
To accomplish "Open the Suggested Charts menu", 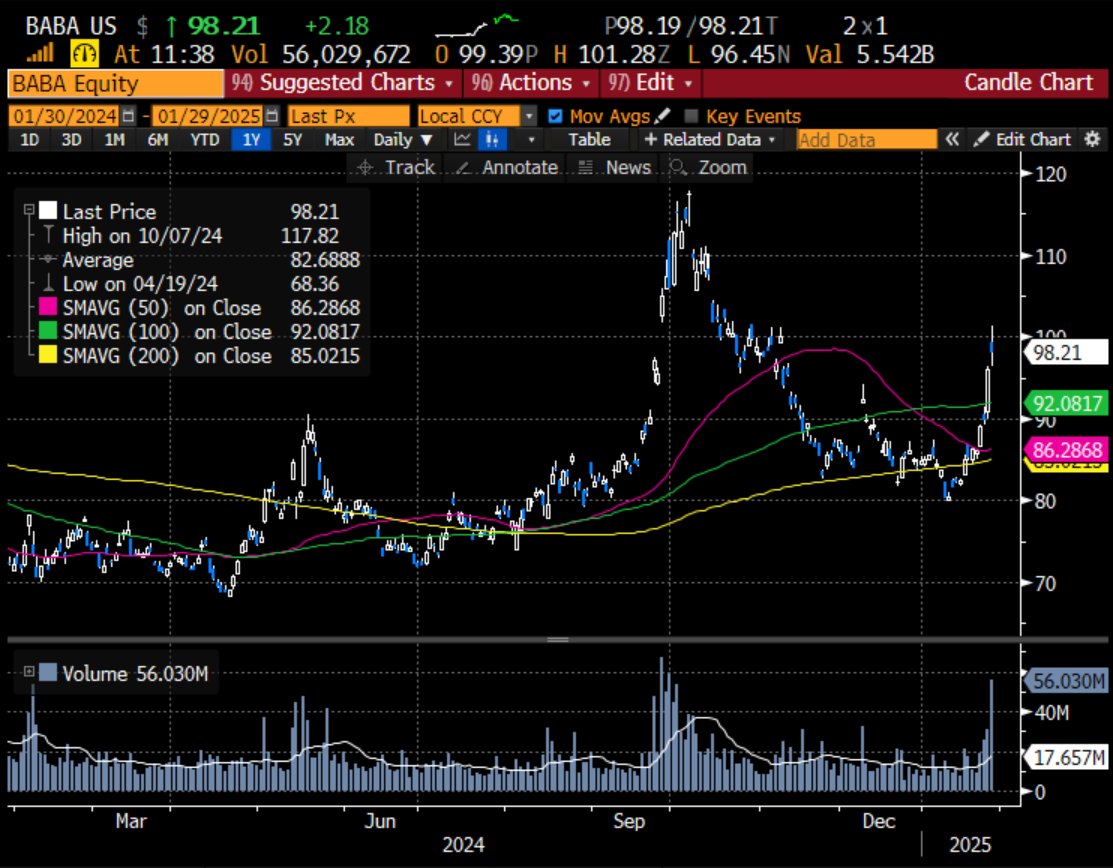I will (x=342, y=83).
